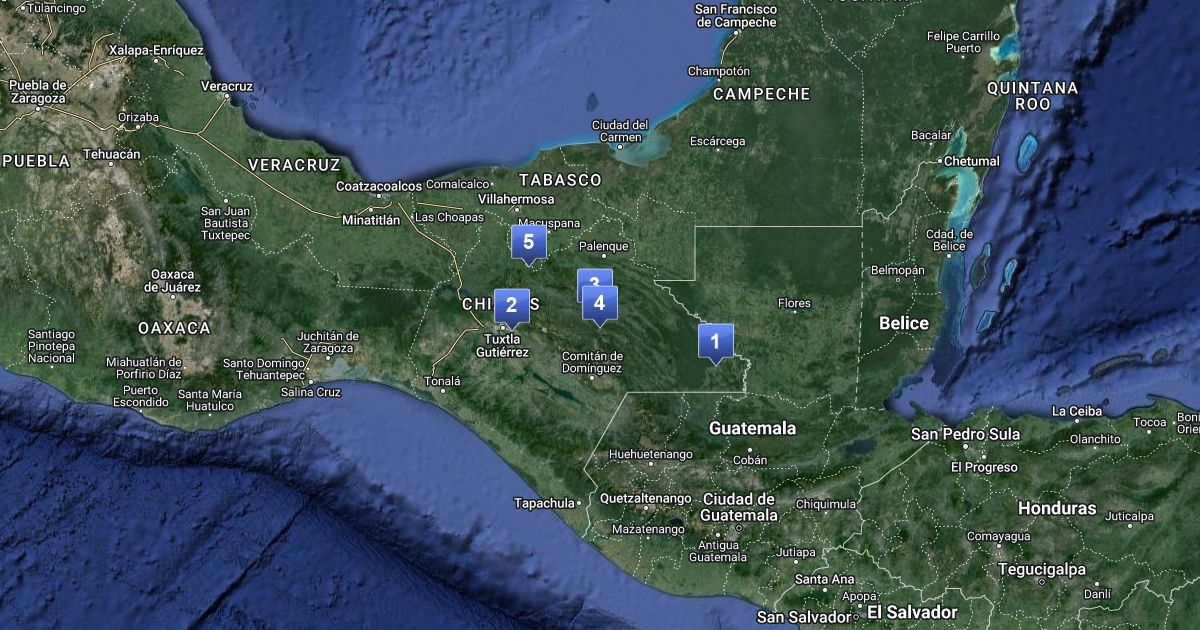Click the Felipe Carrillo Puerto label

(964, 42)
